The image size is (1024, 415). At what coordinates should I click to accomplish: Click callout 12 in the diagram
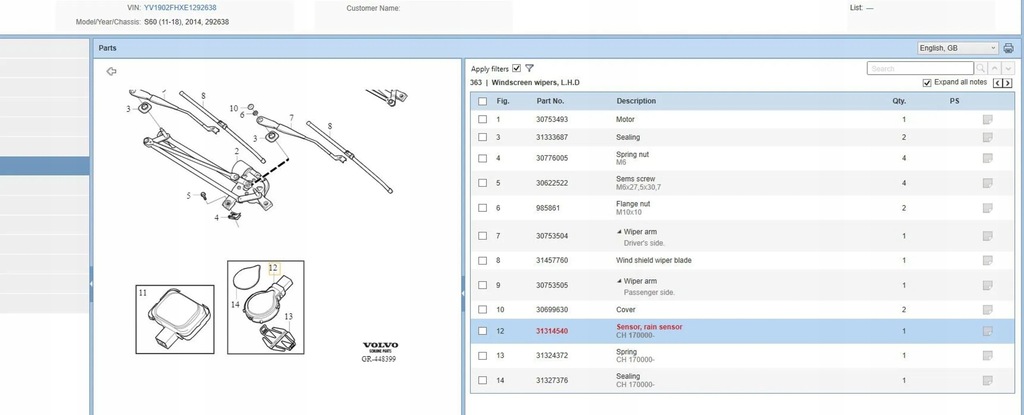coord(273,268)
